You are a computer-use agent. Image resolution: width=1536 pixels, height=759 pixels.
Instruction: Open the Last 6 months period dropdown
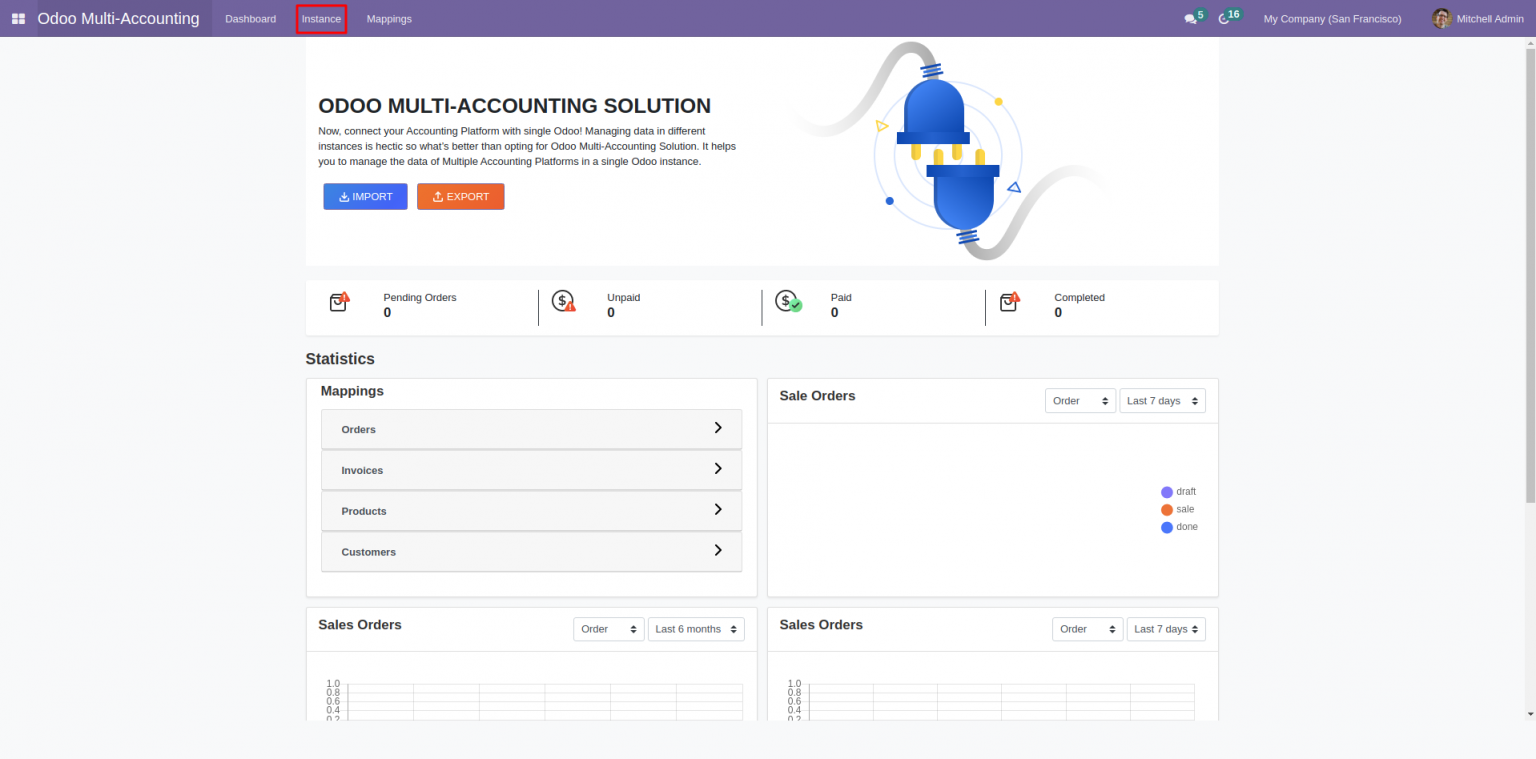(x=696, y=629)
